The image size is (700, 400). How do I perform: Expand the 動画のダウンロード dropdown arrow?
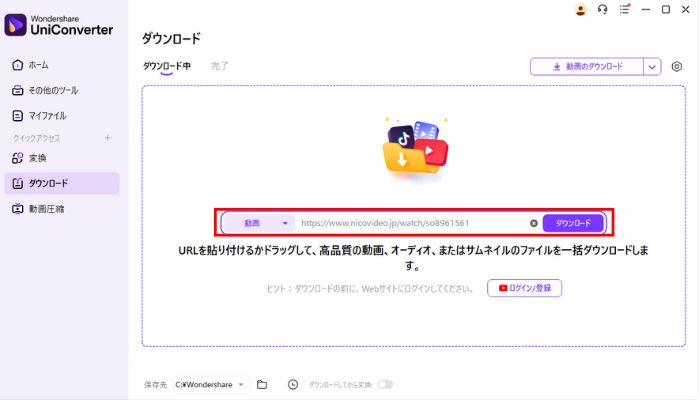coord(652,67)
